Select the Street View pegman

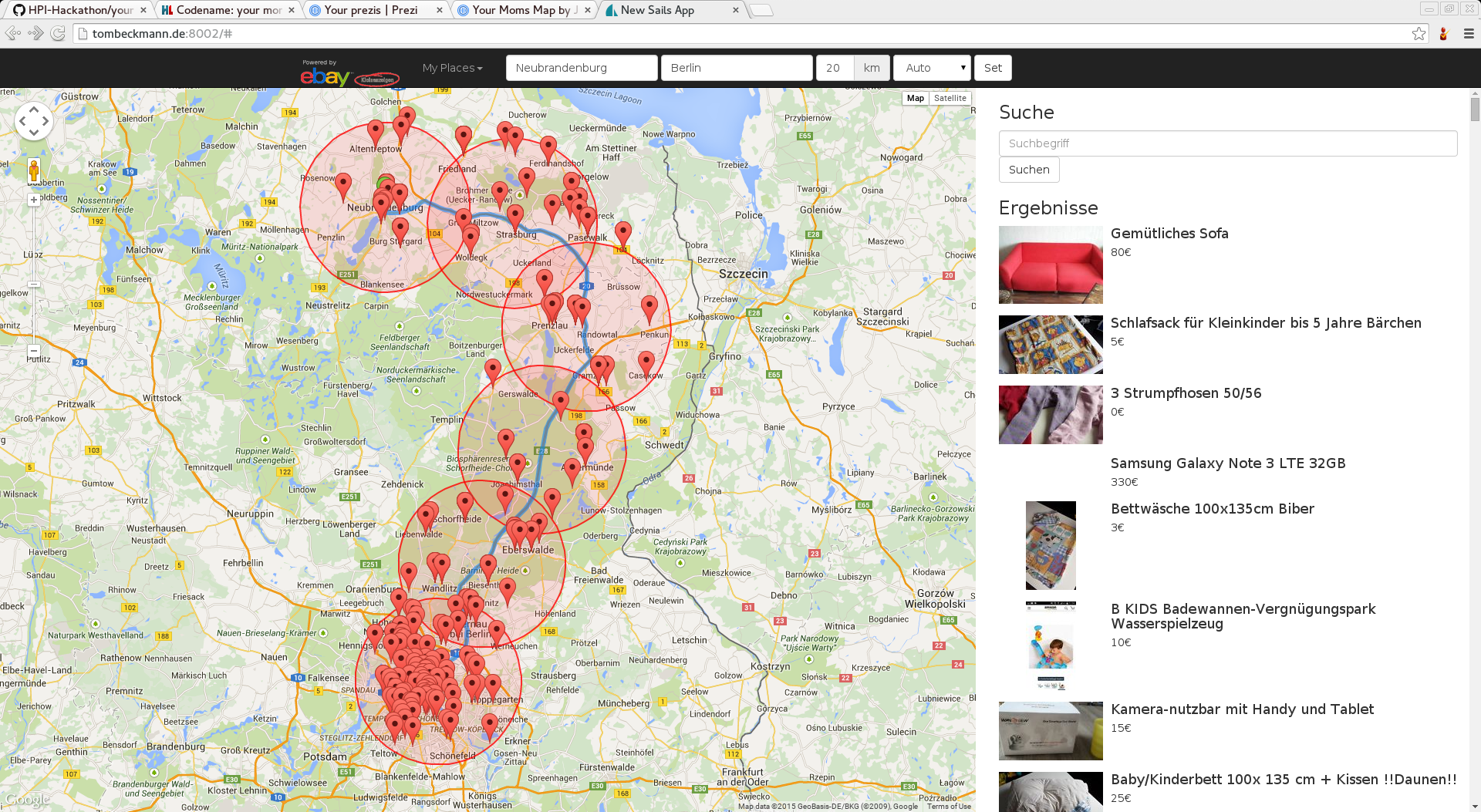(x=34, y=170)
